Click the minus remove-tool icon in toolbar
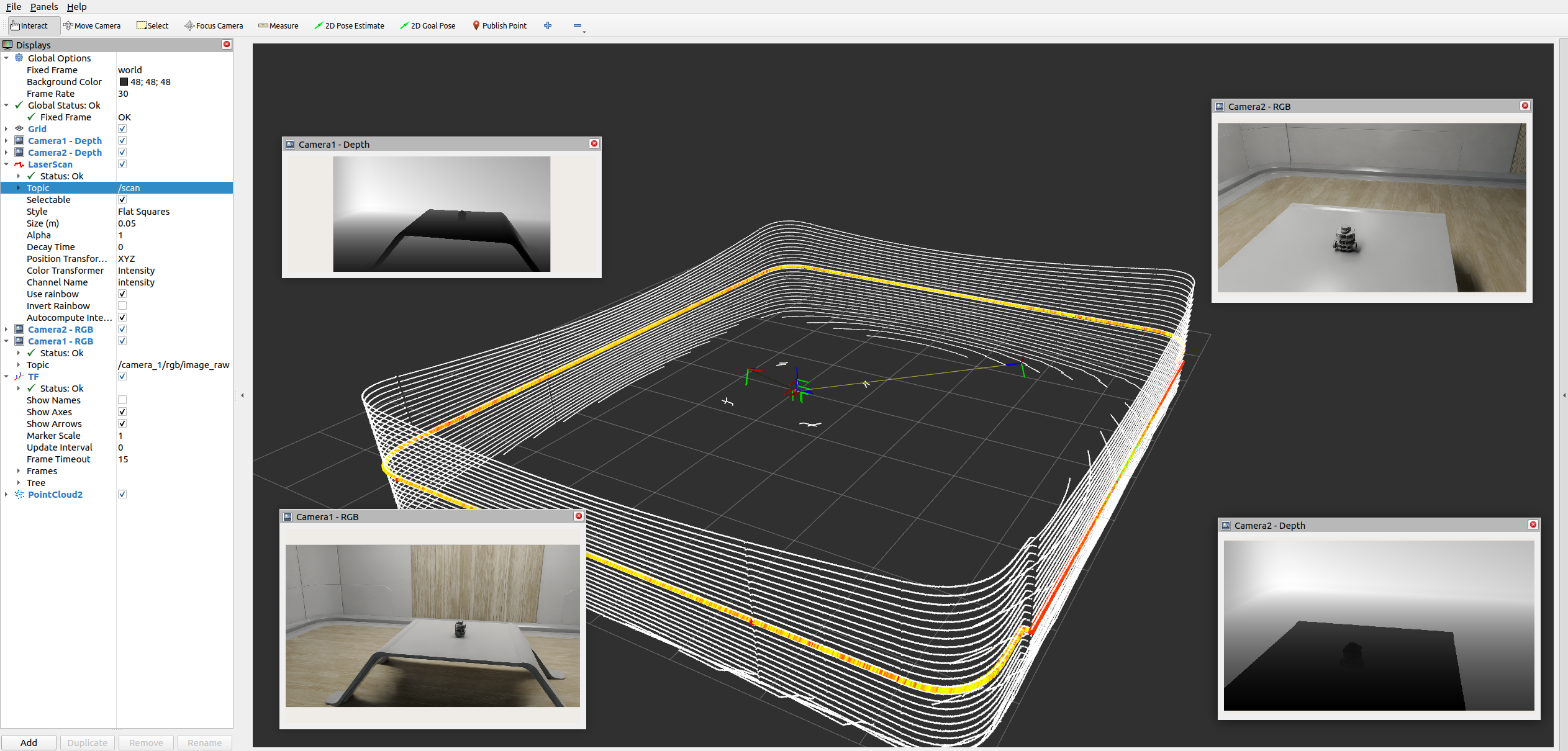The width and height of the screenshot is (1568, 751). pos(578,25)
